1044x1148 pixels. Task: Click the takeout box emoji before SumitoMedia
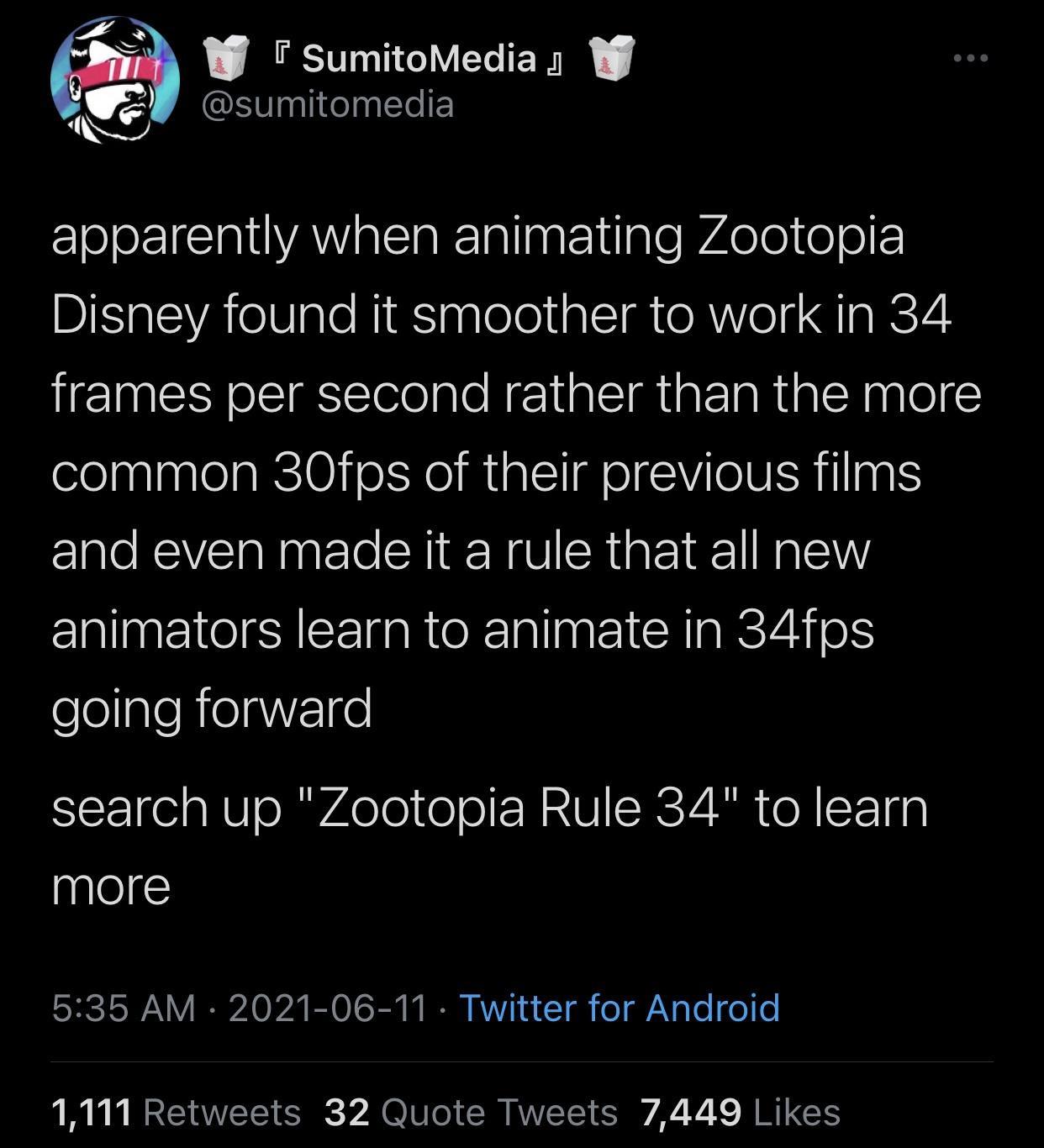[228, 56]
